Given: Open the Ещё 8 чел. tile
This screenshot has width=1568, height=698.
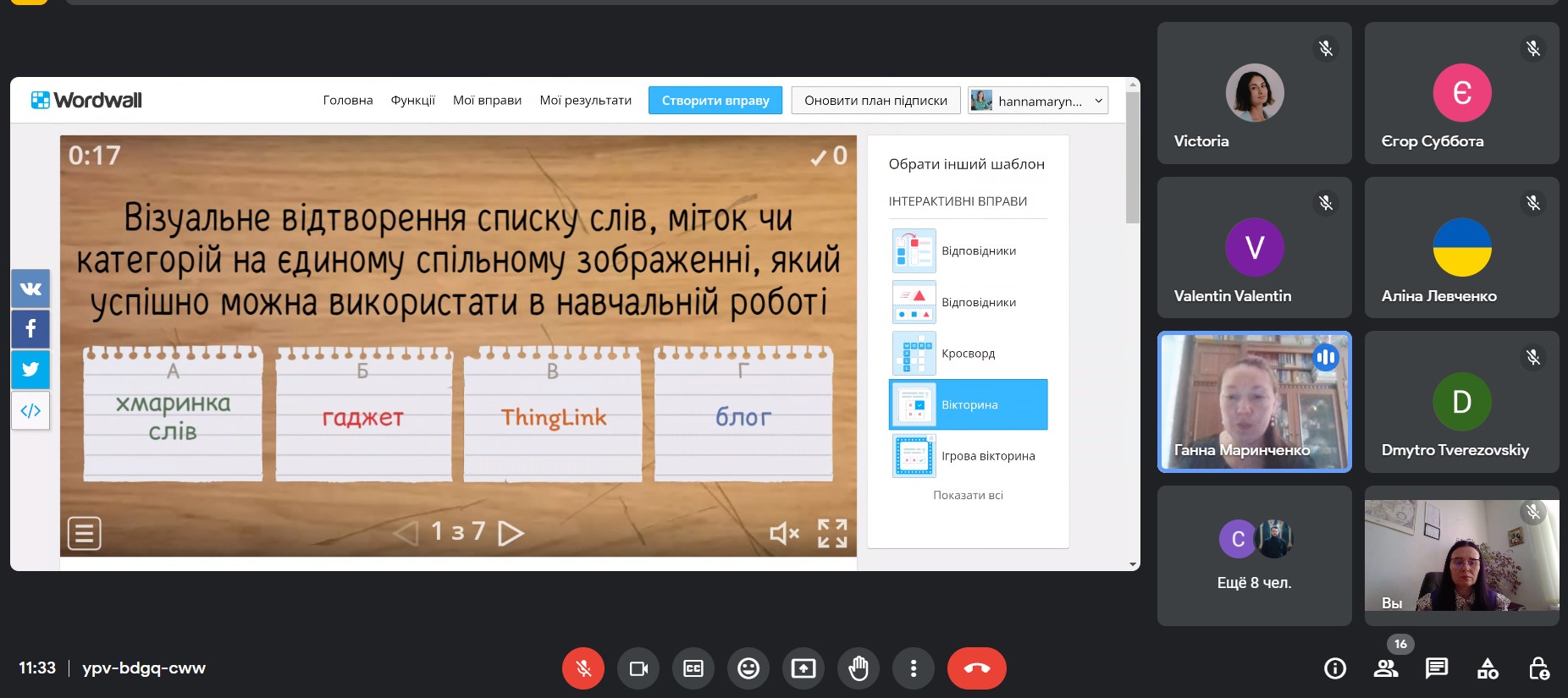Looking at the screenshot, I should pyautogui.click(x=1255, y=556).
